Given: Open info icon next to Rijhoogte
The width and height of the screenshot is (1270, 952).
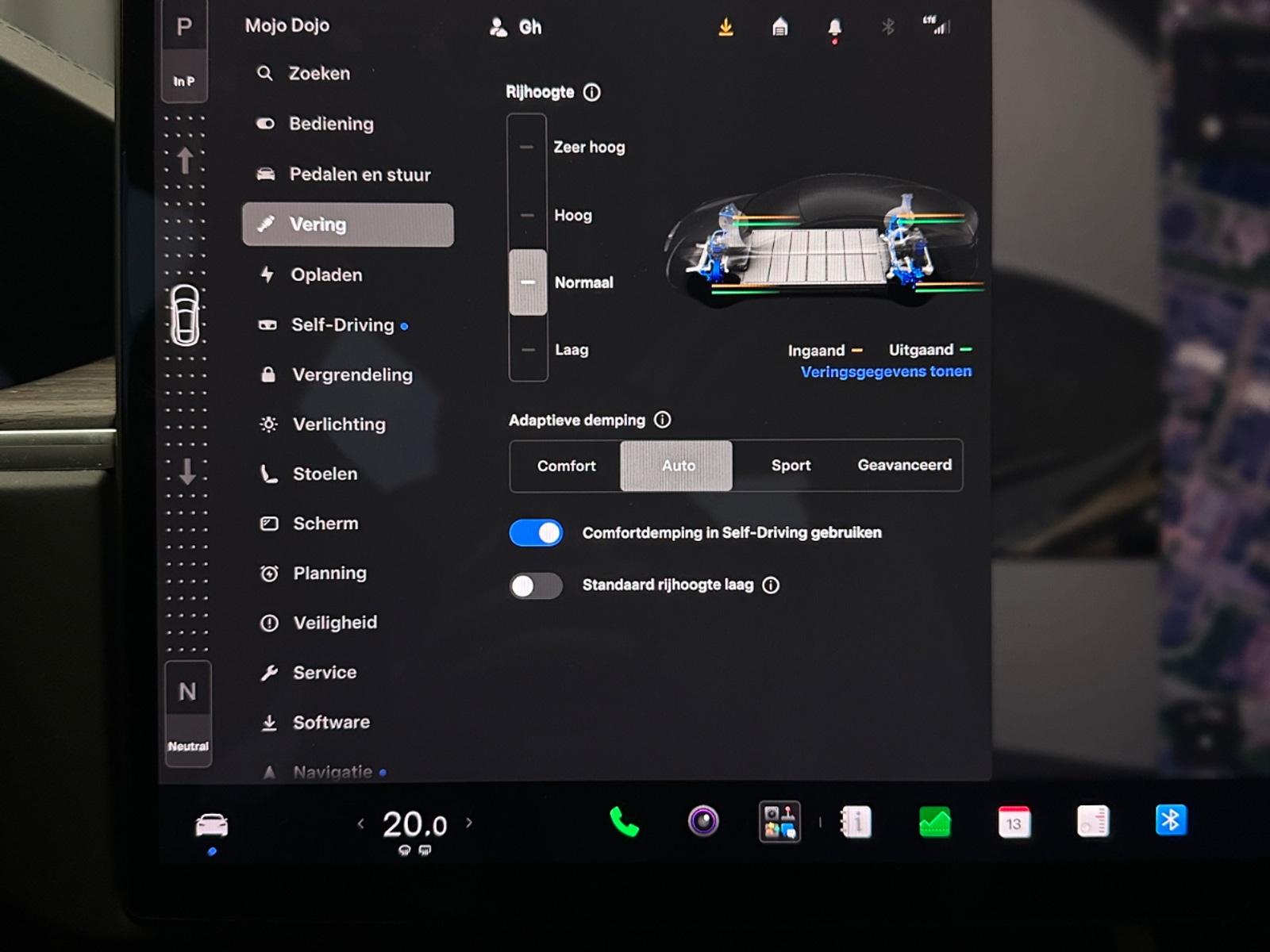Looking at the screenshot, I should 592,92.
